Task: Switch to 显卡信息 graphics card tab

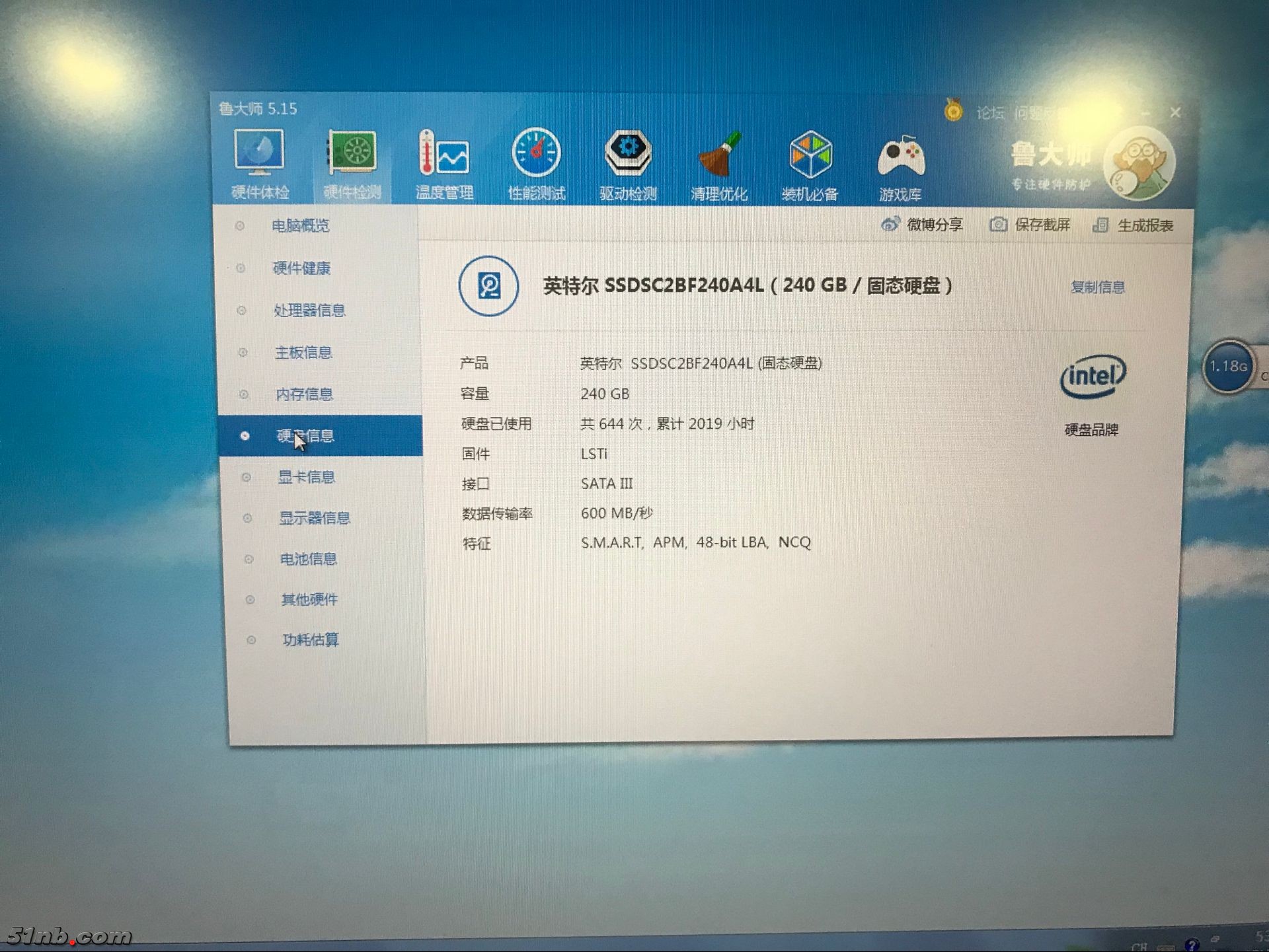Action: (x=306, y=477)
